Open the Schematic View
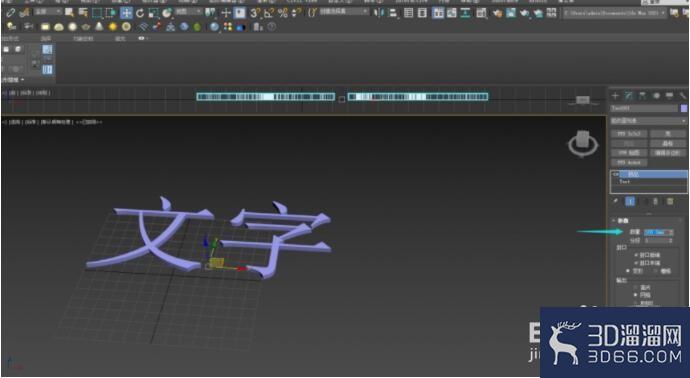The height and width of the screenshot is (378, 690). coord(466,13)
